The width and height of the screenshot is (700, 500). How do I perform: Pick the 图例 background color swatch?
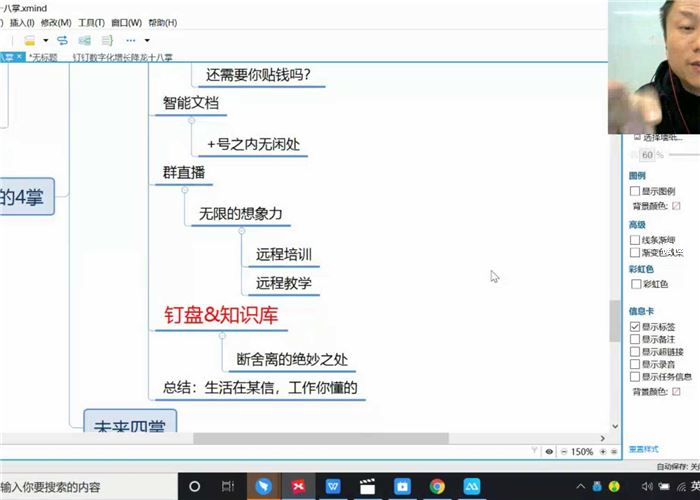(x=677, y=204)
